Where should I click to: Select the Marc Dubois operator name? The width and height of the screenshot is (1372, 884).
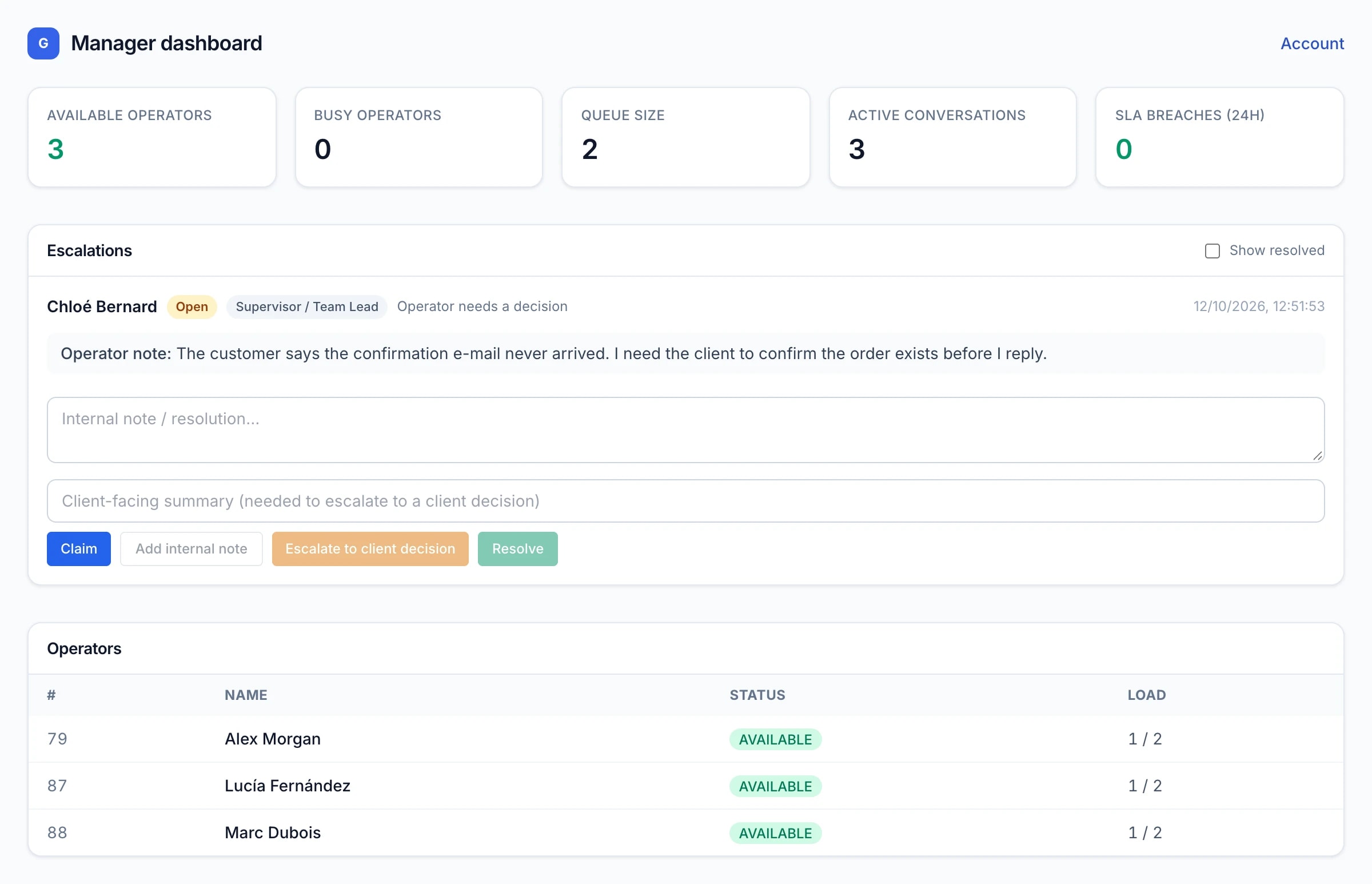(x=273, y=833)
